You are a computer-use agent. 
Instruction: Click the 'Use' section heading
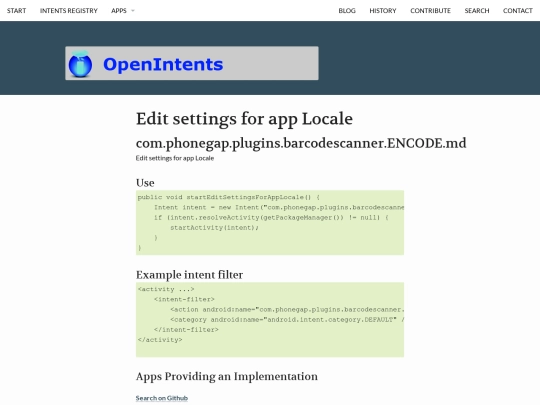pos(145,183)
